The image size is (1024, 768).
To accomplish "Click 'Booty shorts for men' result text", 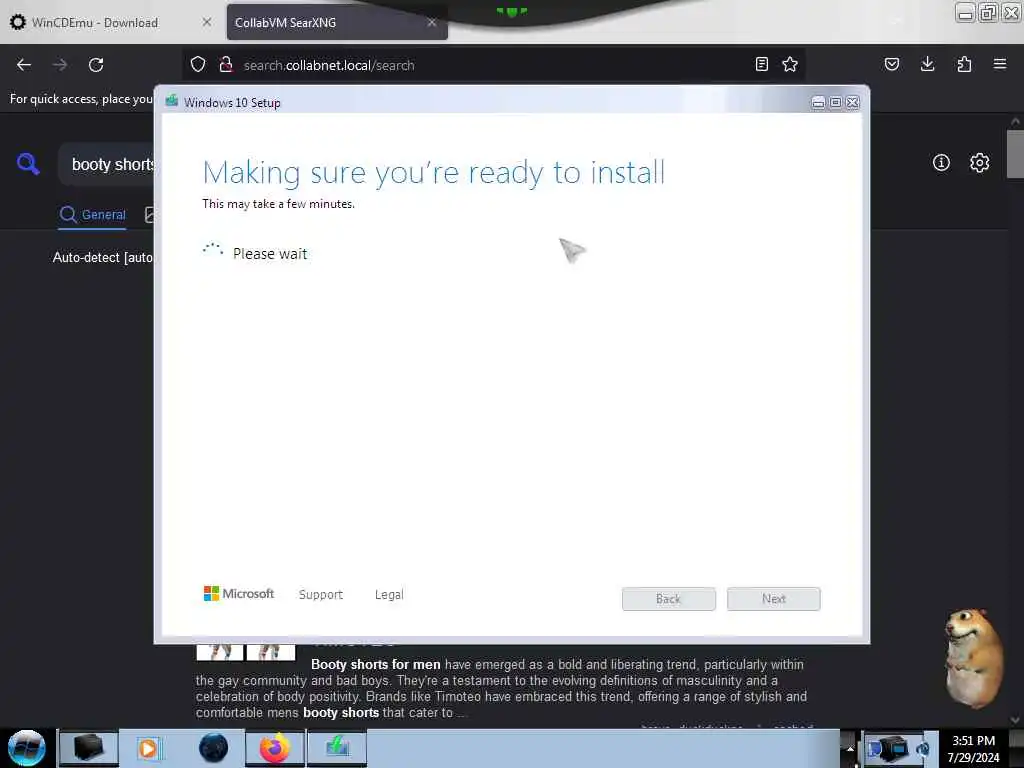I will click(x=376, y=664).
